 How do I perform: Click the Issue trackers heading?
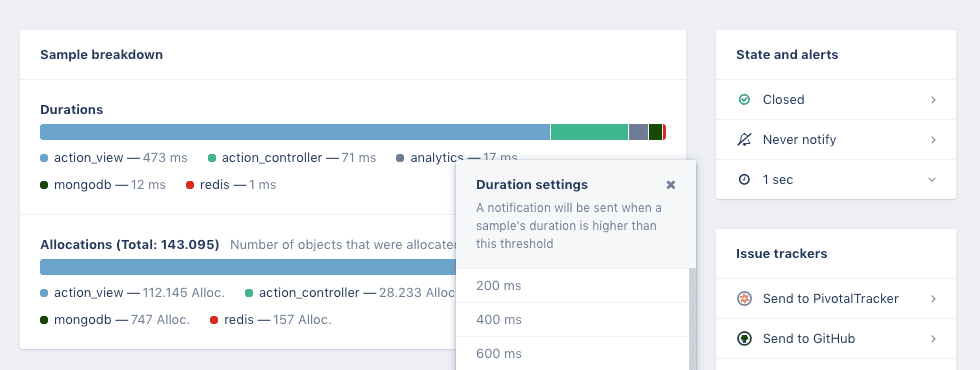point(781,253)
